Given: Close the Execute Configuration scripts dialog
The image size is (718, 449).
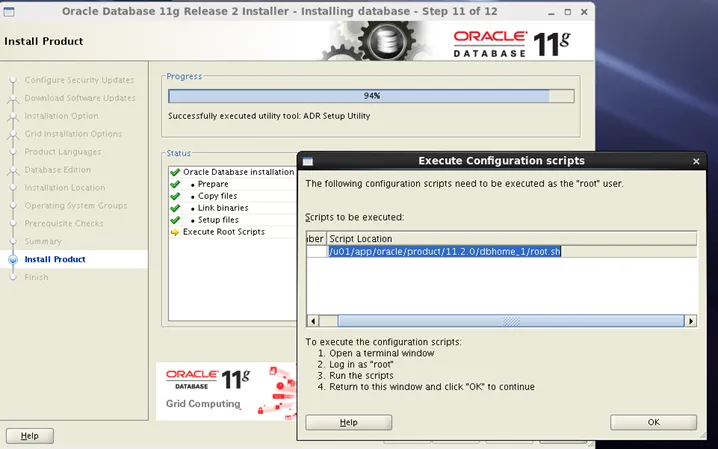Looking at the screenshot, I should (x=696, y=161).
